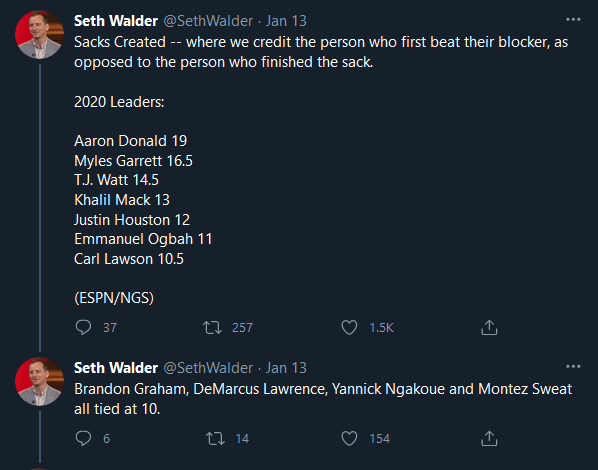Image resolution: width=598 pixels, height=470 pixels.
Task: Like the tweet with 1.5K likes
Action: click(x=349, y=327)
